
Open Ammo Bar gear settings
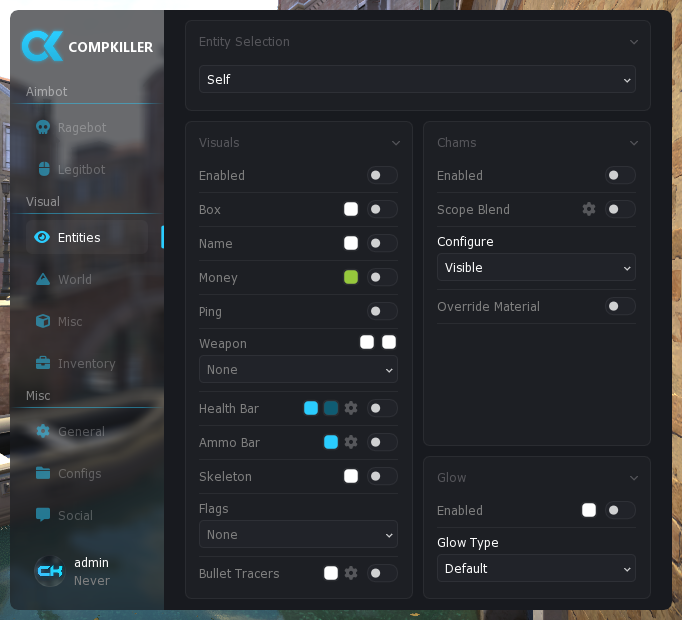coord(351,442)
